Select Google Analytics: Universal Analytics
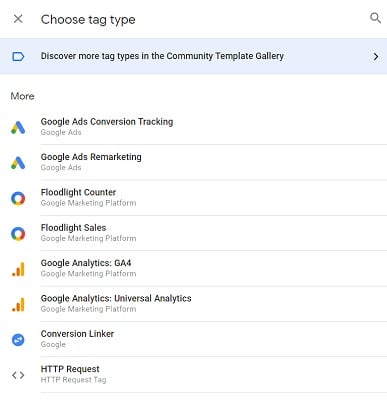Viewport: 387px width, 400px height. pyautogui.click(x=213, y=304)
